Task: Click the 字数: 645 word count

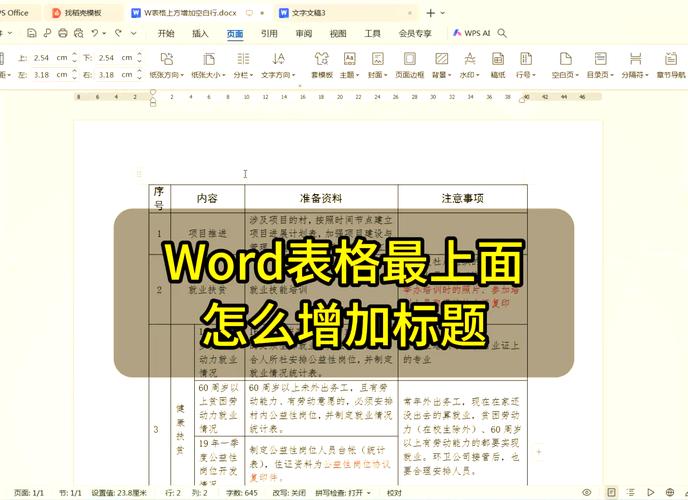Action: [x=242, y=493]
